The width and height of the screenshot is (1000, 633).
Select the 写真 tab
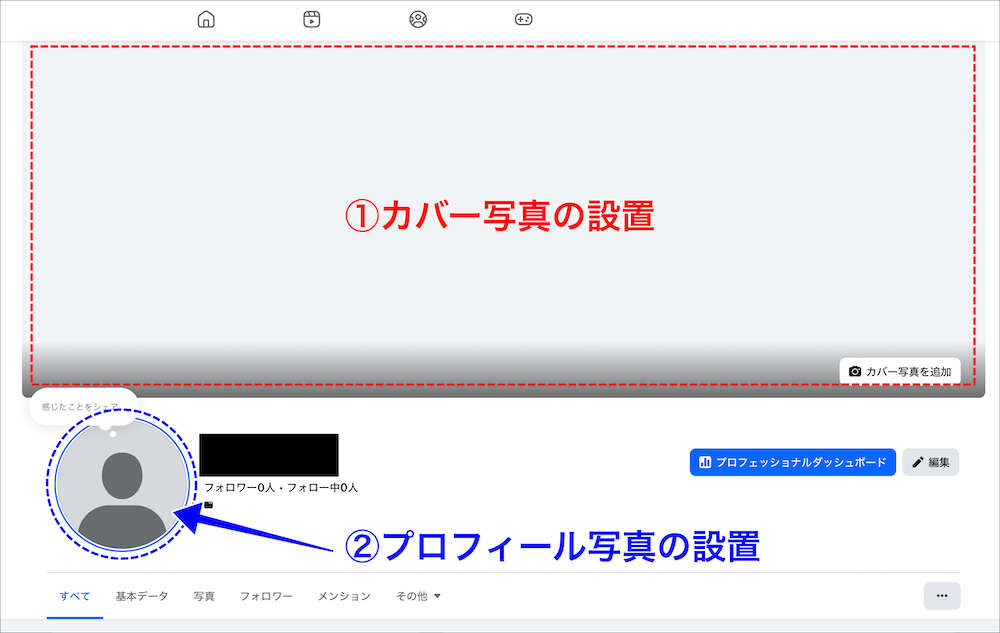(x=203, y=595)
